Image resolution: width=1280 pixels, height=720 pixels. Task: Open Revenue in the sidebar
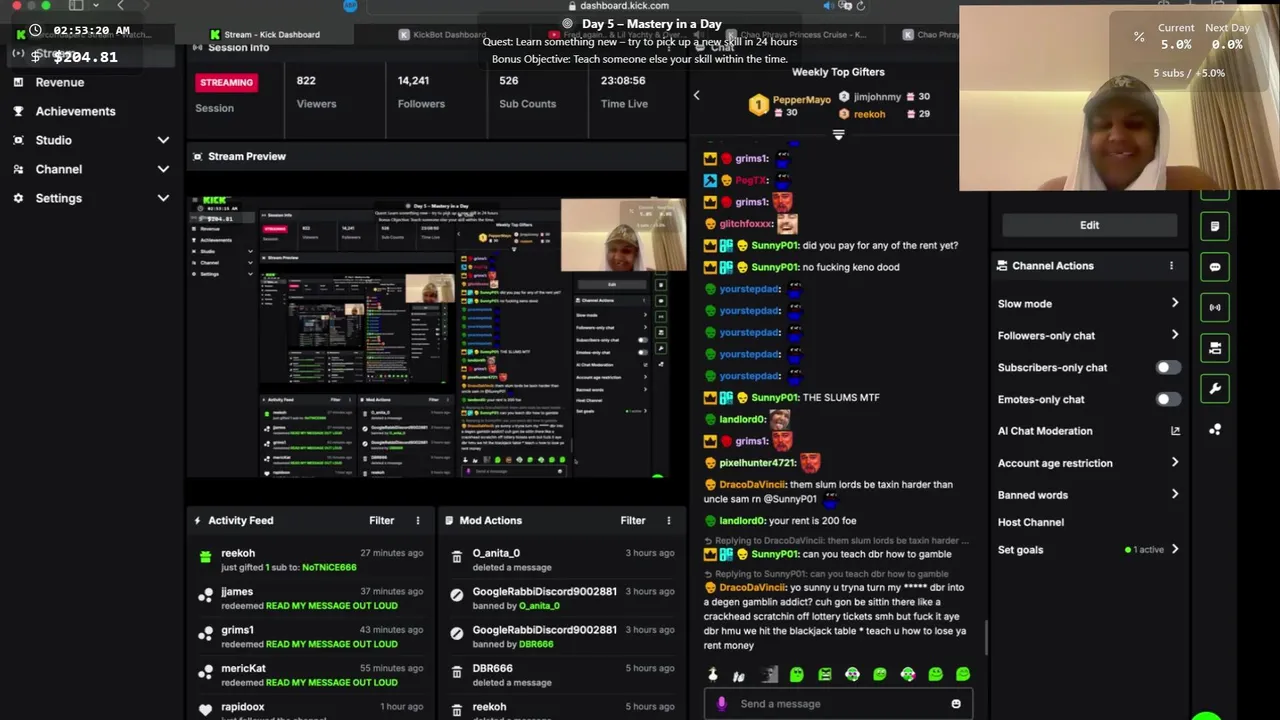pyautogui.click(x=60, y=82)
